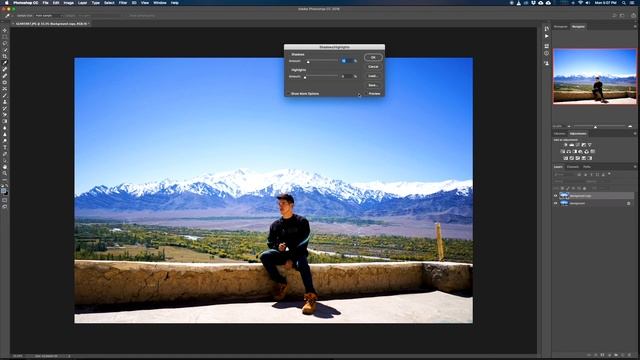The width and height of the screenshot is (640, 360).
Task: Add a Curves adjustment
Action: 578,145
